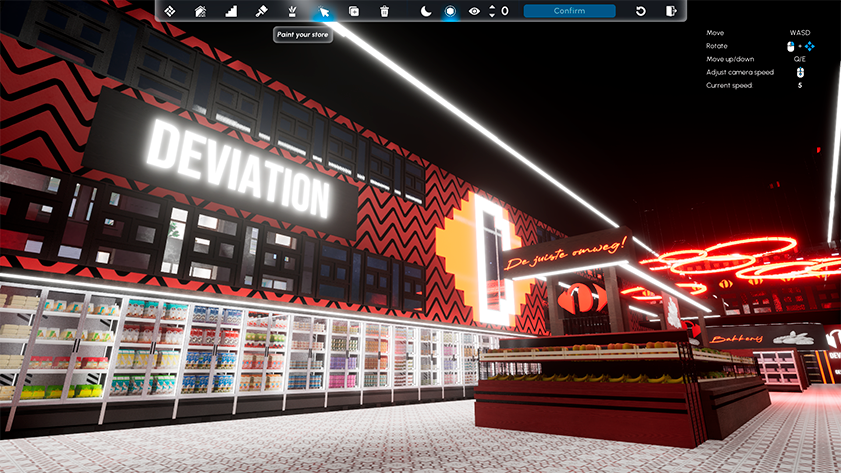Activate the blue arrow pointer tool
This screenshot has width=841, height=473.
click(x=323, y=12)
